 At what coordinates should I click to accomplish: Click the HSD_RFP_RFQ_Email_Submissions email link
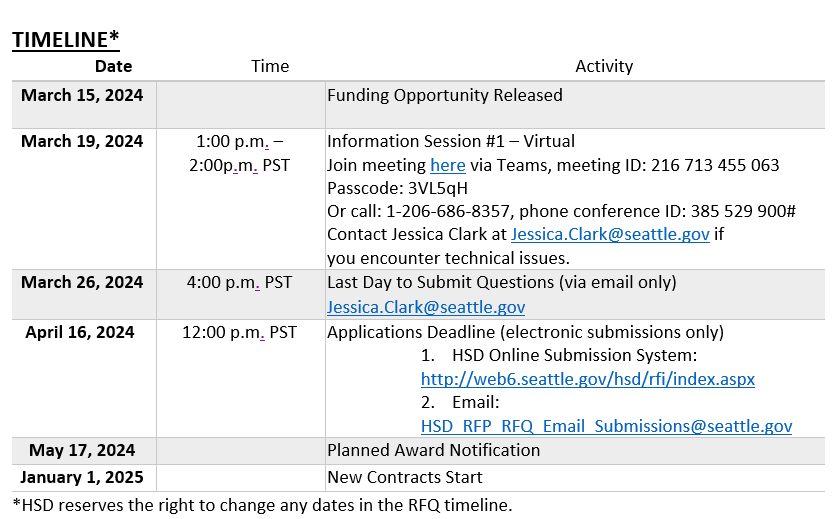tap(606, 426)
